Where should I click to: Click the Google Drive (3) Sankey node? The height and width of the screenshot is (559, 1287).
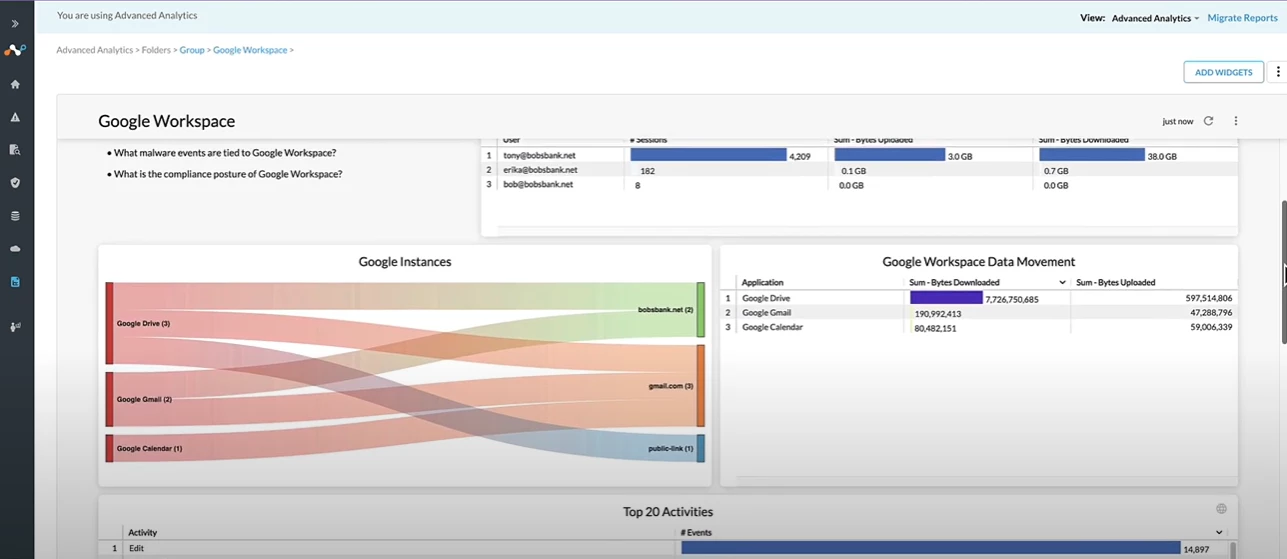[x=110, y=323]
